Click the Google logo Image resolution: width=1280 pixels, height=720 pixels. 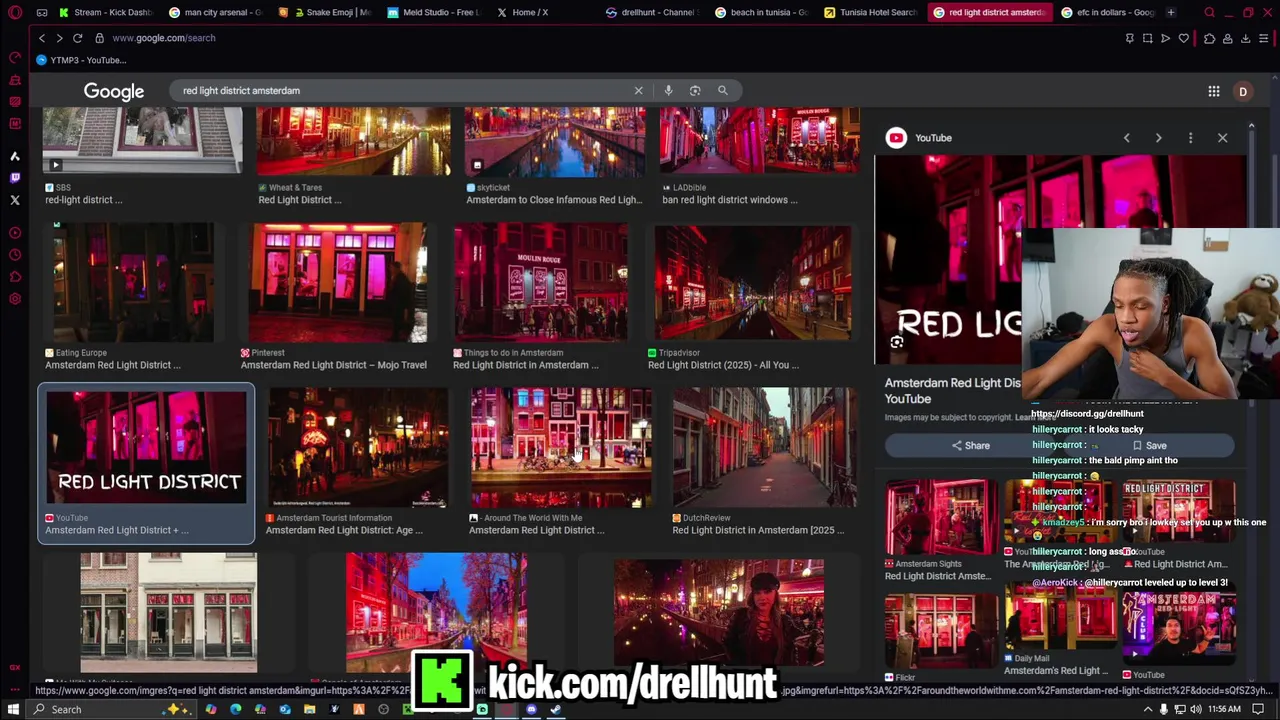pos(114,92)
